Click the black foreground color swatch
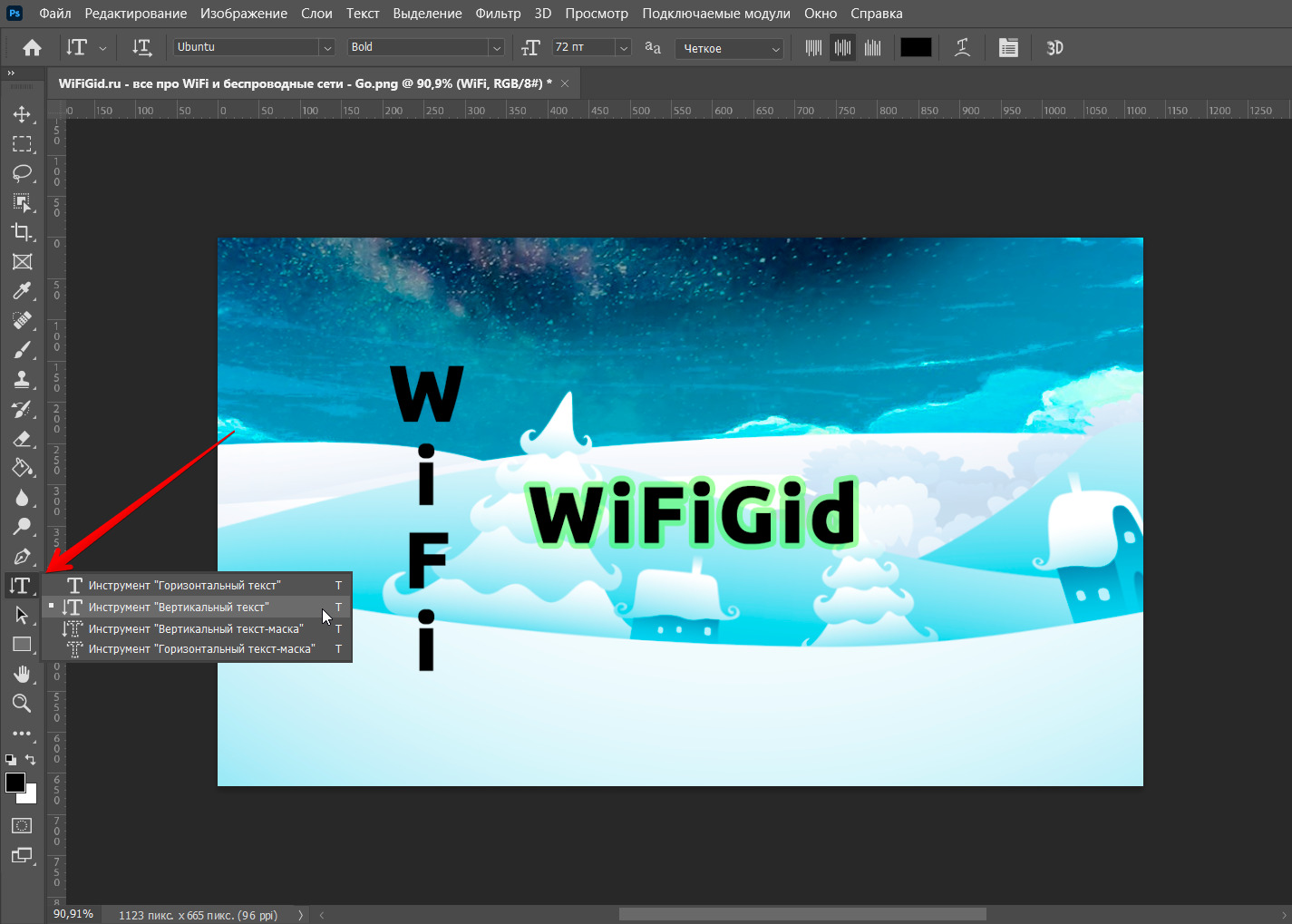This screenshot has height=924, width=1292. pyautogui.click(x=14, y=782)
